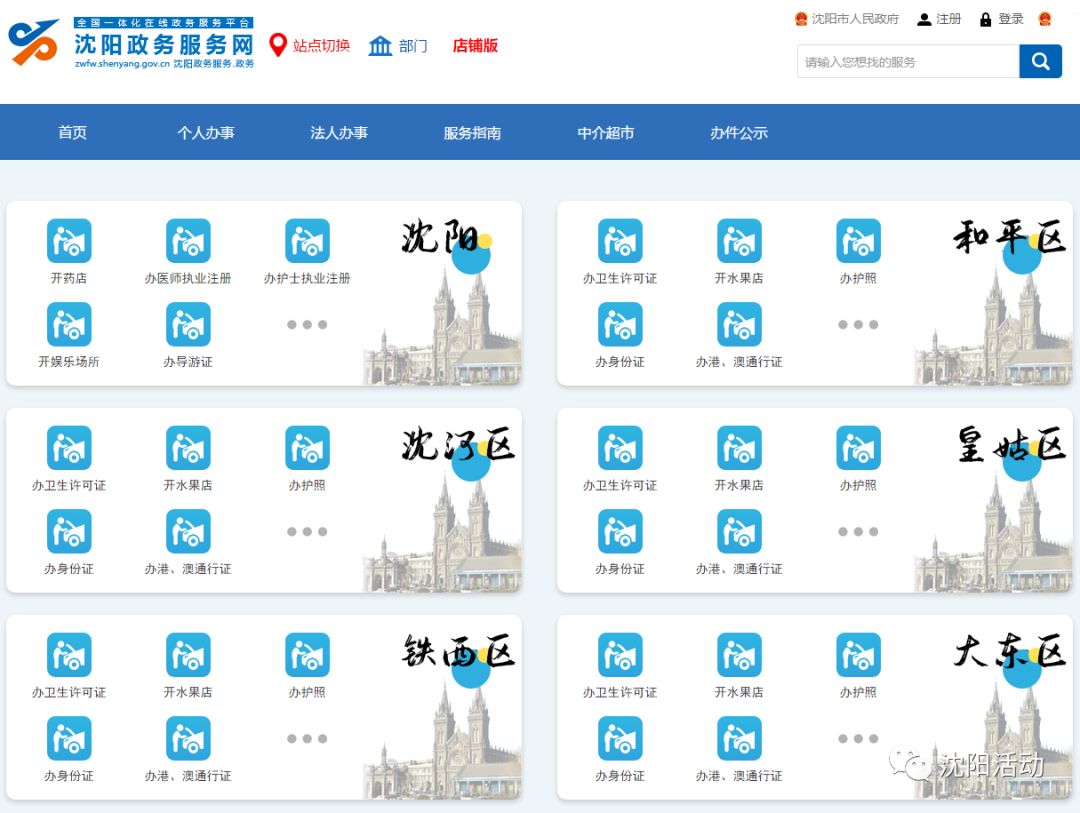Click the 办护照 icon in 和平区 card
The width and height of the screenshot is (1080, 813).
pyautogui.click(x=858, y=239)
